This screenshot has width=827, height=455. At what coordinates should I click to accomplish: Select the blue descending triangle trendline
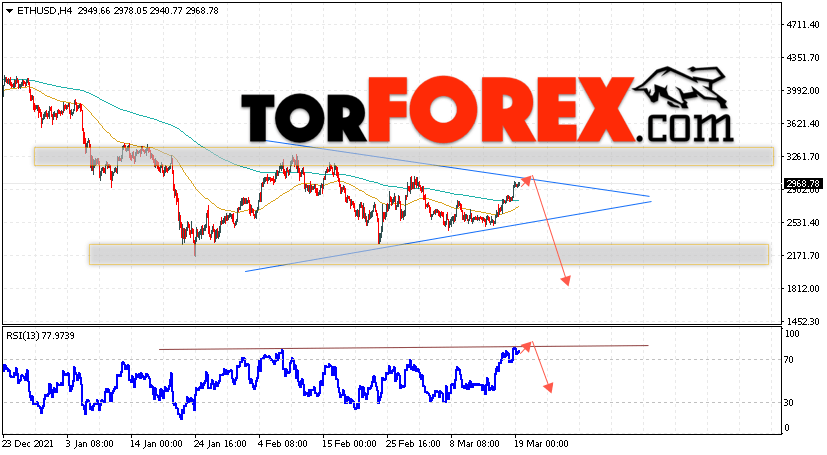(457, 168)
